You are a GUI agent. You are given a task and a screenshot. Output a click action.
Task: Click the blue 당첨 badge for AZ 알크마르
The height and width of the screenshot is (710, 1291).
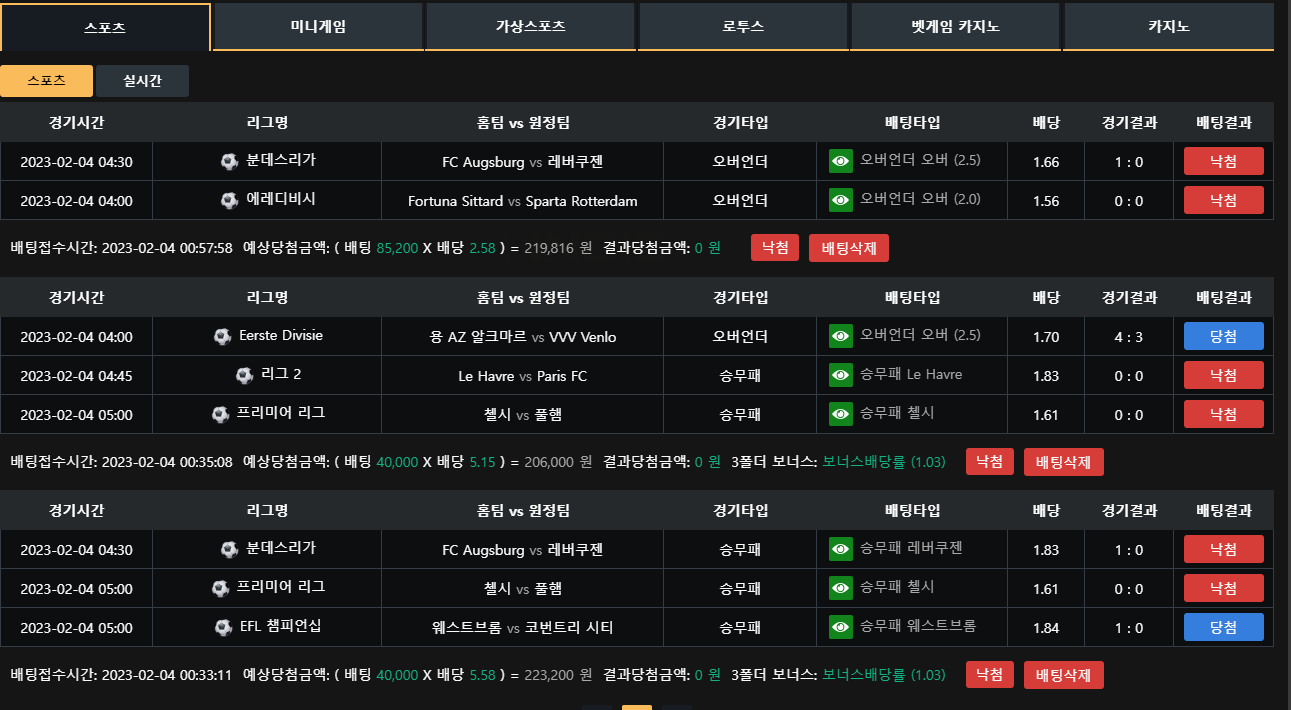[x=1223, y=336]
